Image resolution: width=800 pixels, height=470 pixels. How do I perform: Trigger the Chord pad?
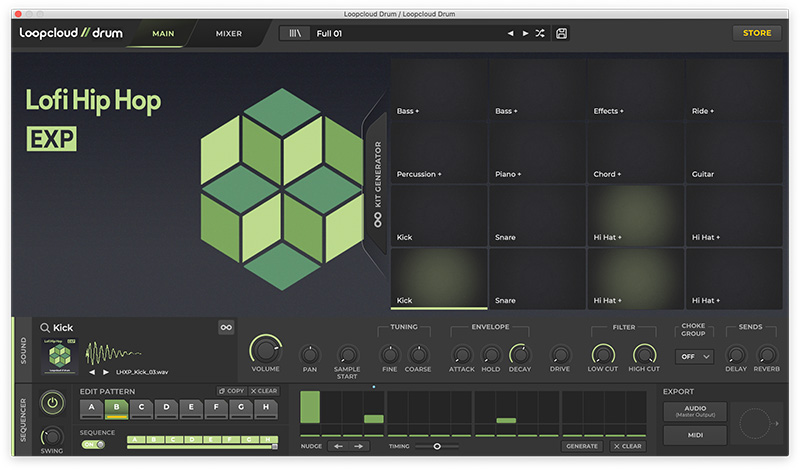636,153
